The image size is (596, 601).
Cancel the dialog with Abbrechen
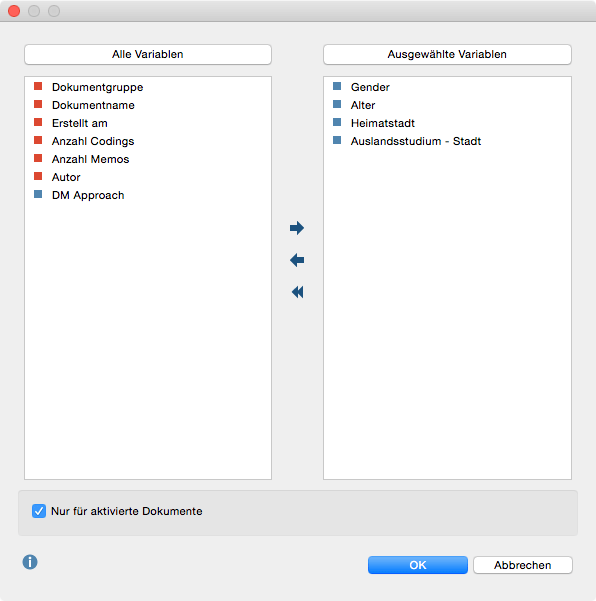coord(523,565)
